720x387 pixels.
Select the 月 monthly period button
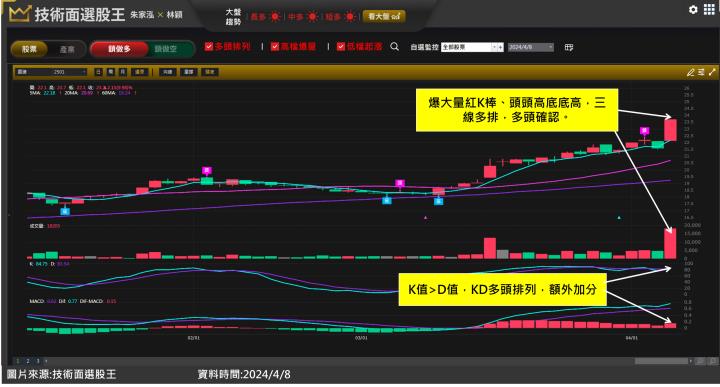click(x=123, y=72)
